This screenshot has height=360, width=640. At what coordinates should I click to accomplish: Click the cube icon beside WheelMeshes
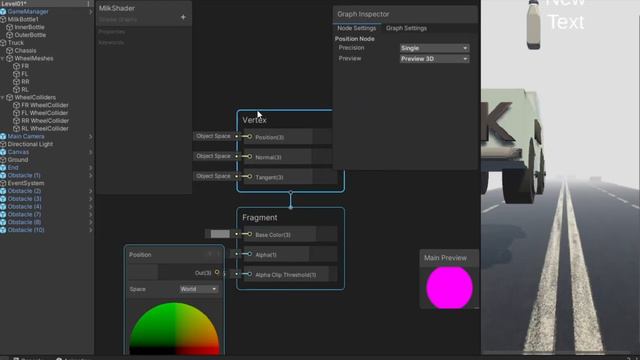10,58
